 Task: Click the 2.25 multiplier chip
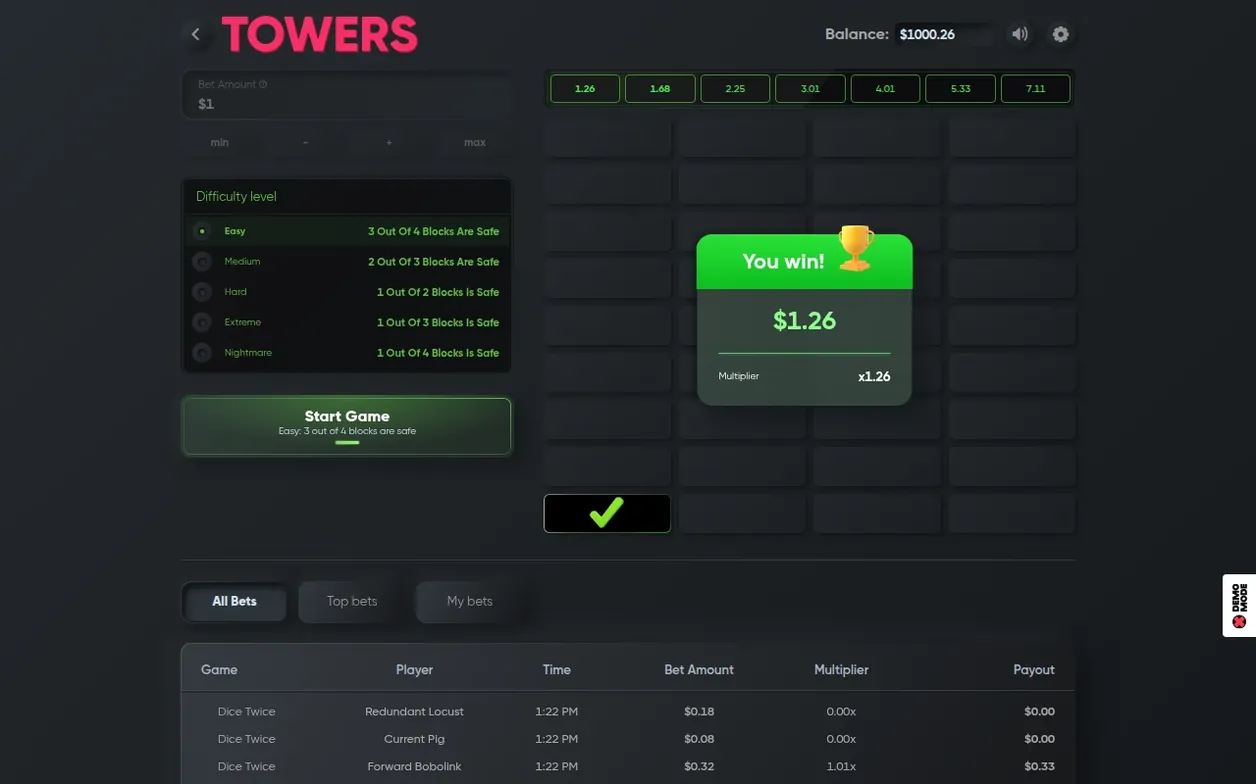735,89
